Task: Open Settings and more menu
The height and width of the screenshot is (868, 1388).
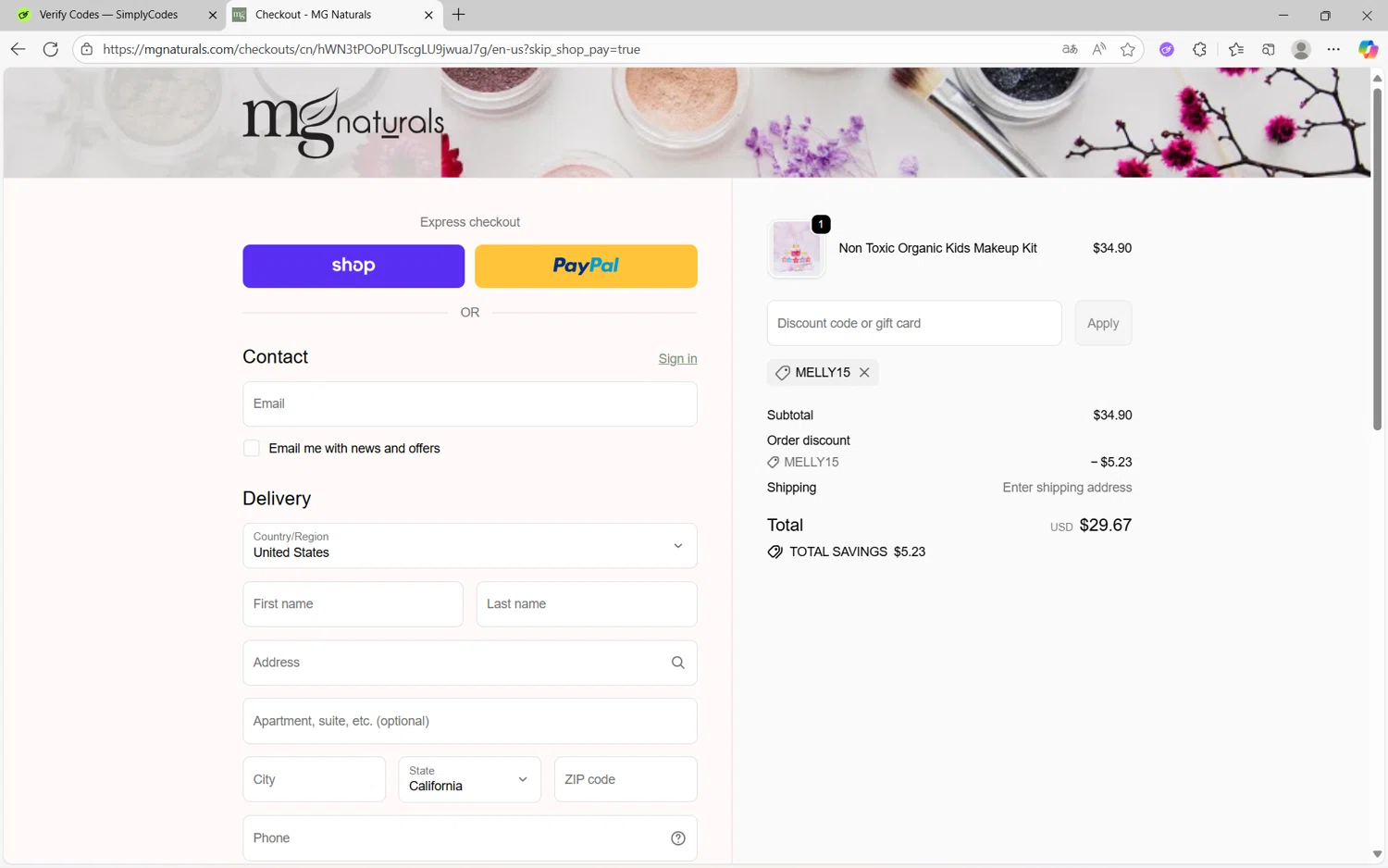Action: coord(1333,49)
